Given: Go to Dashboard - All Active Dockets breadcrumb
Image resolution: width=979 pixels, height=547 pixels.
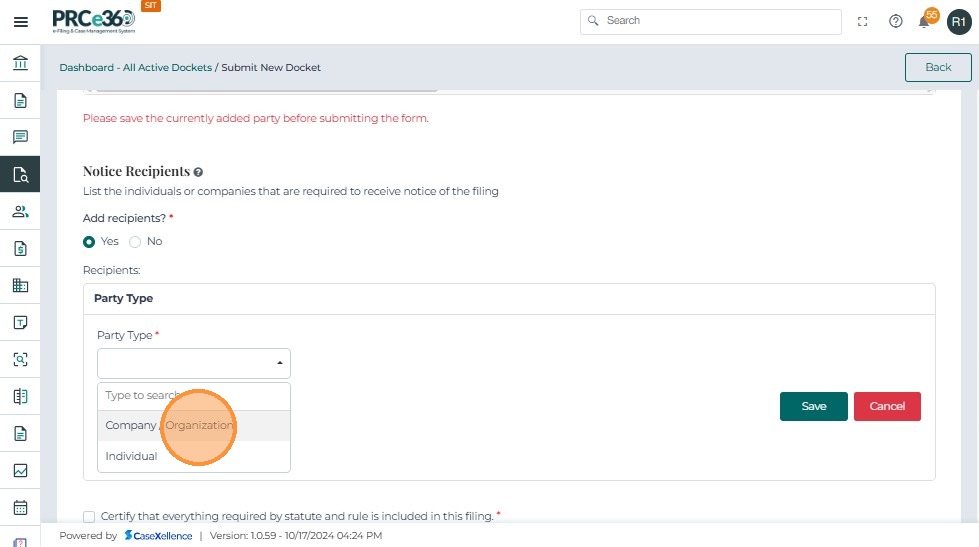Looking at the screenshot, I should [x=135, y=67].
